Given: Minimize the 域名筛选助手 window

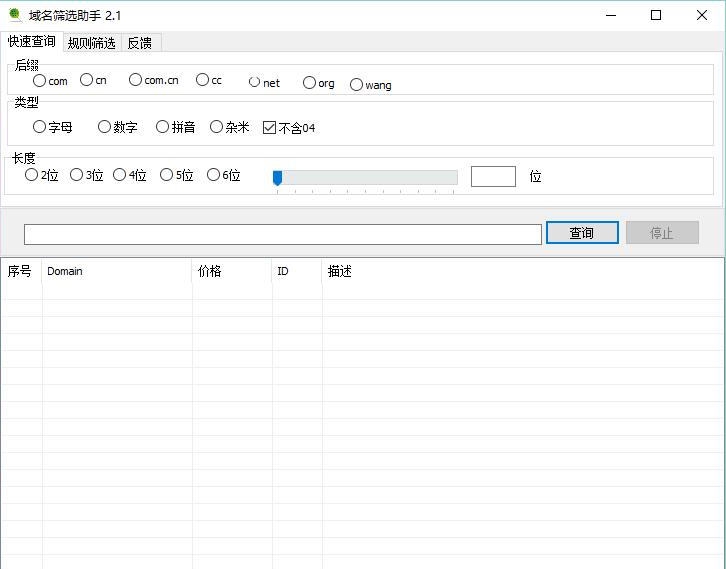Looking at the screenshot, I should pyautogui.click(x=611, y=15).
